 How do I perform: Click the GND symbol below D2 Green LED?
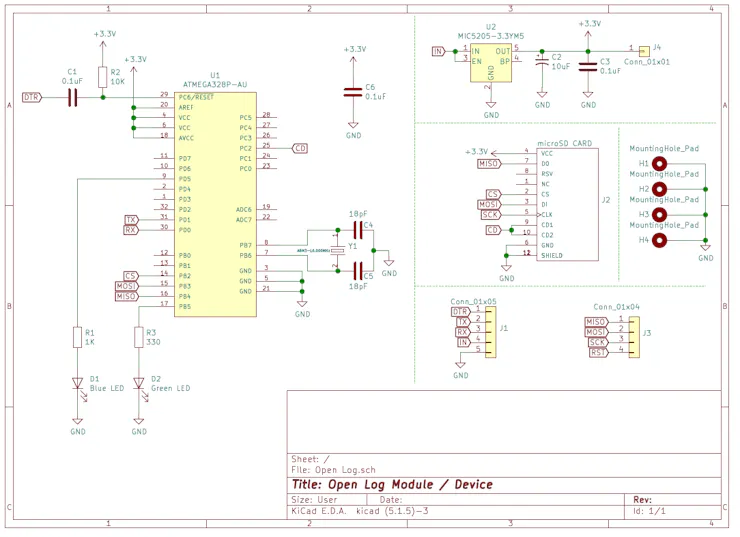tap(139, 426)
